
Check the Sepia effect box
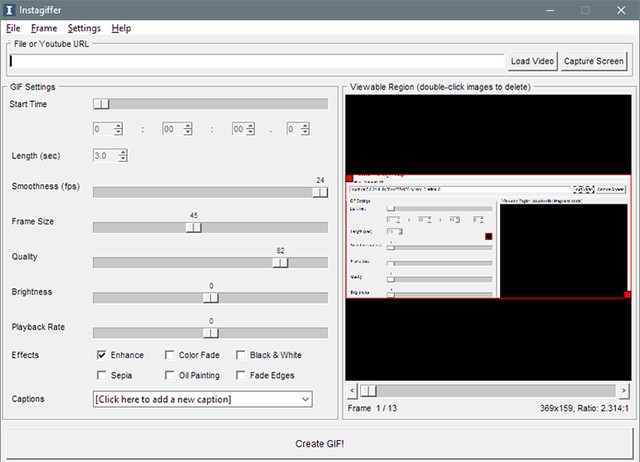(102, 376)
